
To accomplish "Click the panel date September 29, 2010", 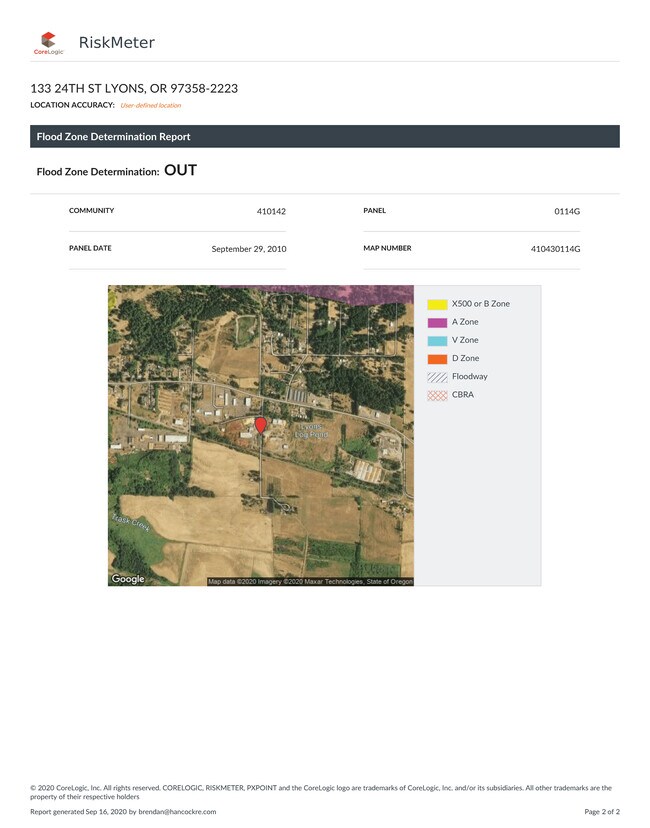I will click(x=249, y=248).
